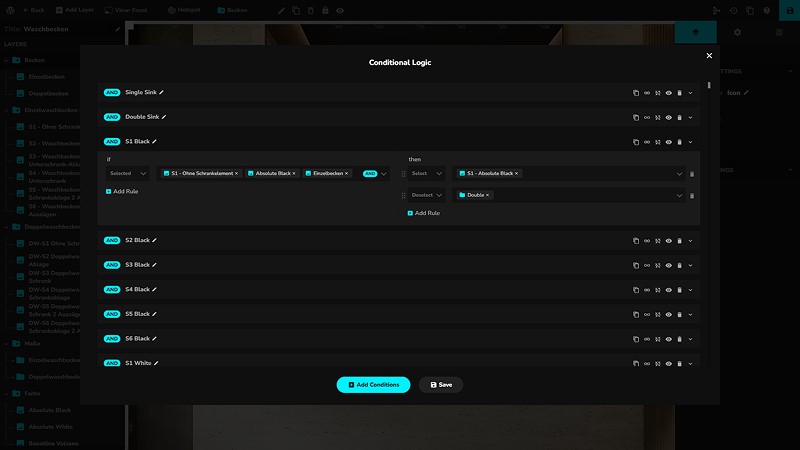The height and width of the screenshot is (450, 800).
Task: Toggle AND badge on Single Sink
Action: (x=112, y=92)
